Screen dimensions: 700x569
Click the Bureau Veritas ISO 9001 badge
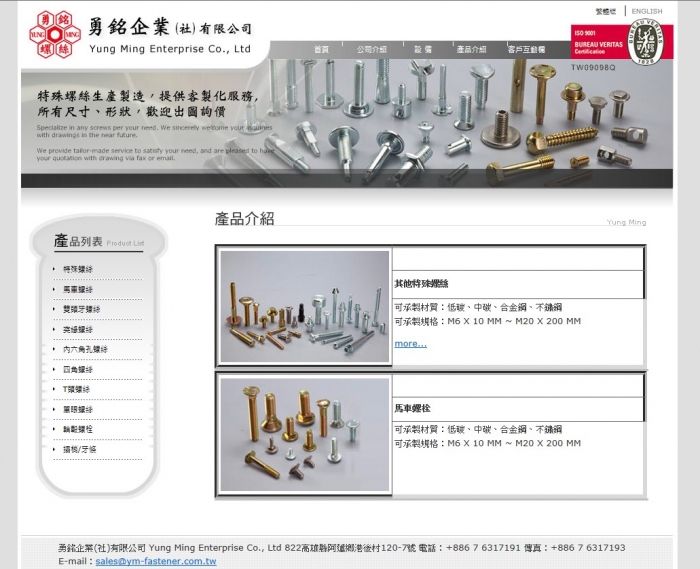pyautogui.click(x=621, y=42)
